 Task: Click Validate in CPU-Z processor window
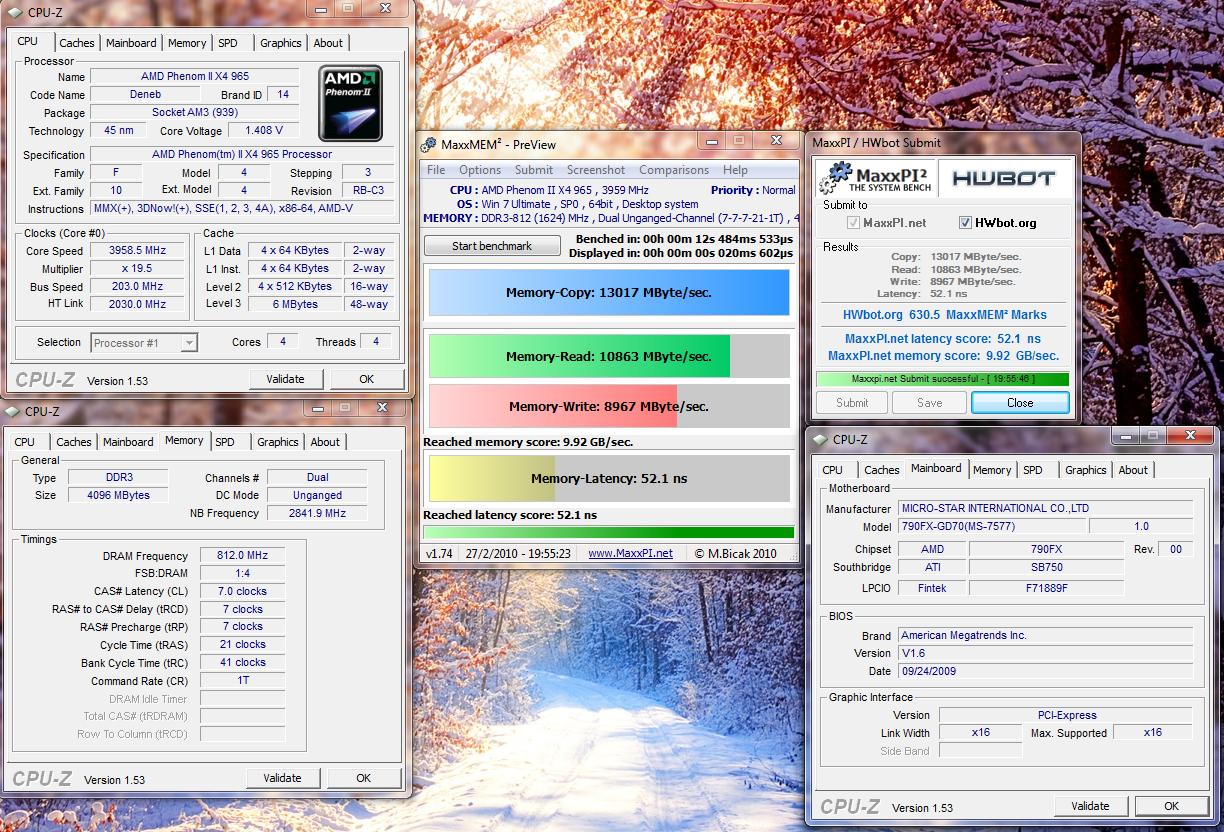coord(286,379)
